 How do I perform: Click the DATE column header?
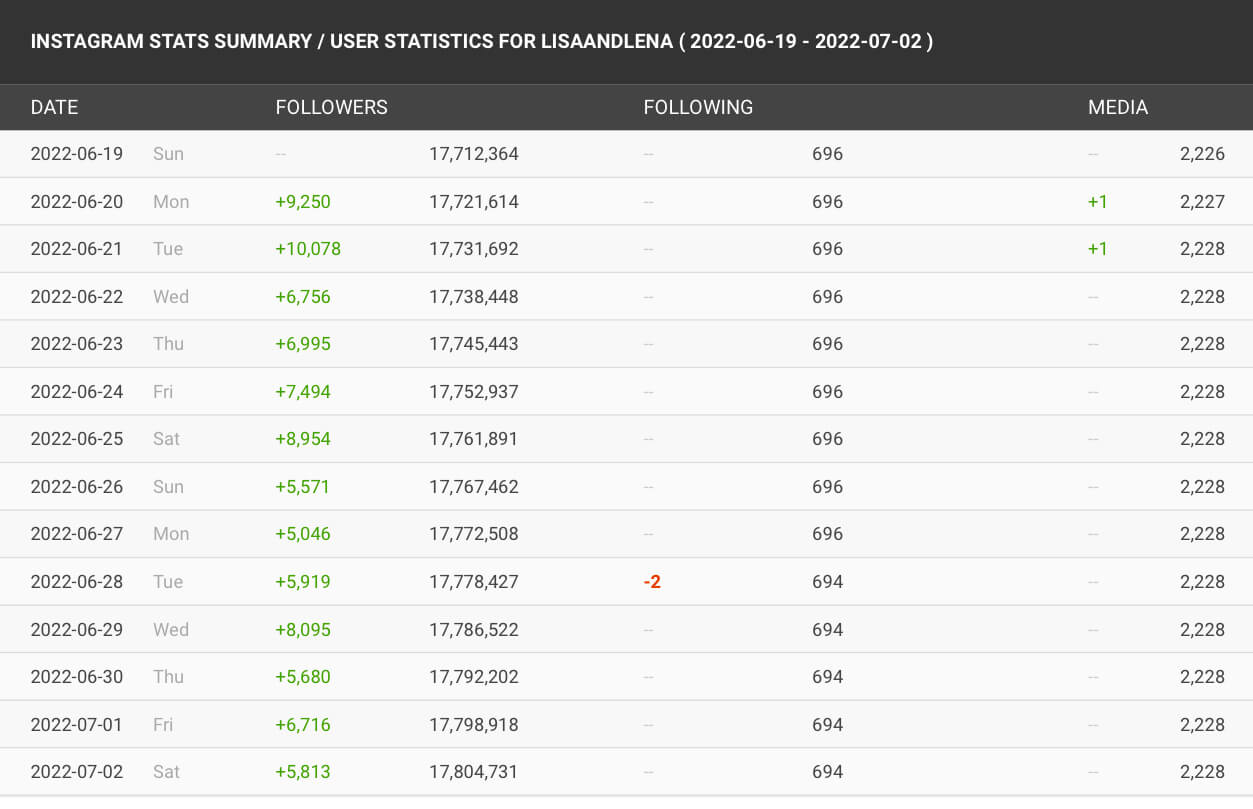tap(54, 107)
